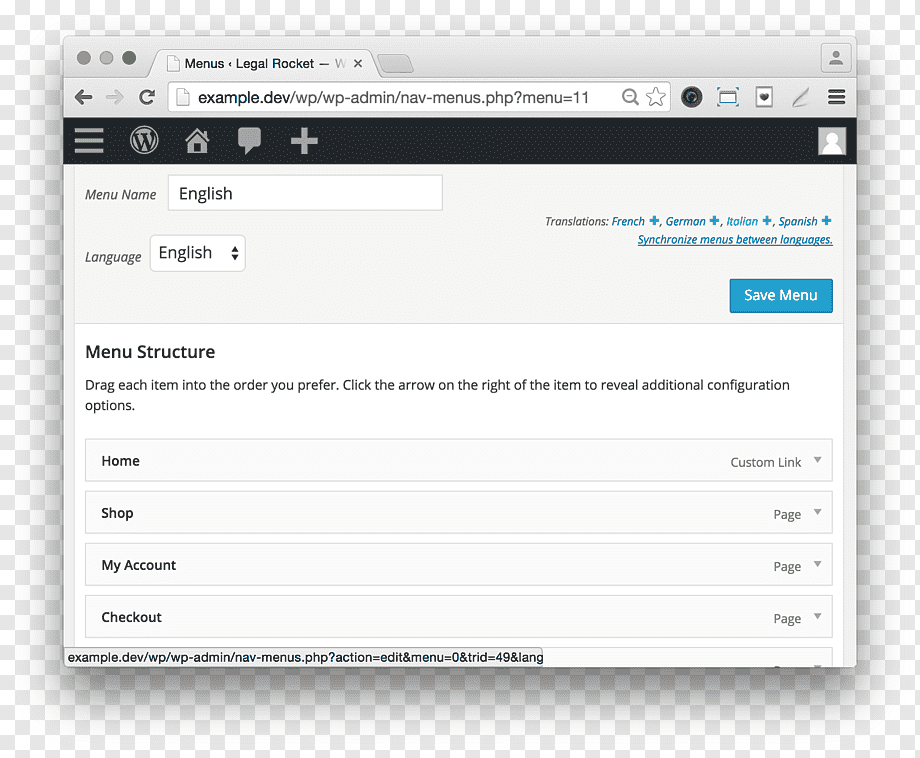
Task: Click the Menu Name text field
Action: coord(305,193)
